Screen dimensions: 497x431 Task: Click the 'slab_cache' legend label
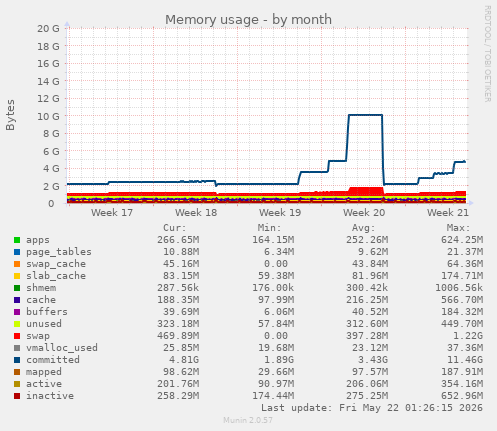click(56, 276)
